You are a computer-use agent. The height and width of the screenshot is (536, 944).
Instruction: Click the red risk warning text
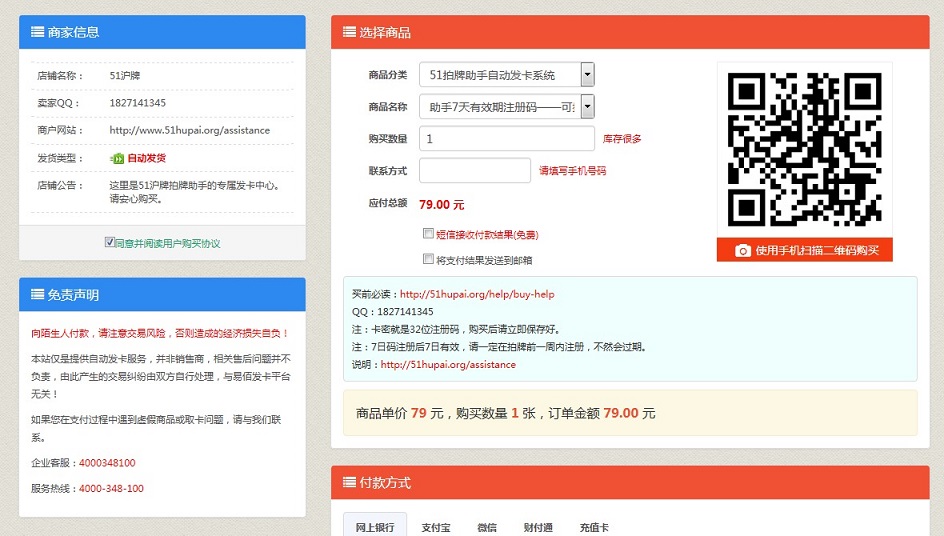(160, 333)
